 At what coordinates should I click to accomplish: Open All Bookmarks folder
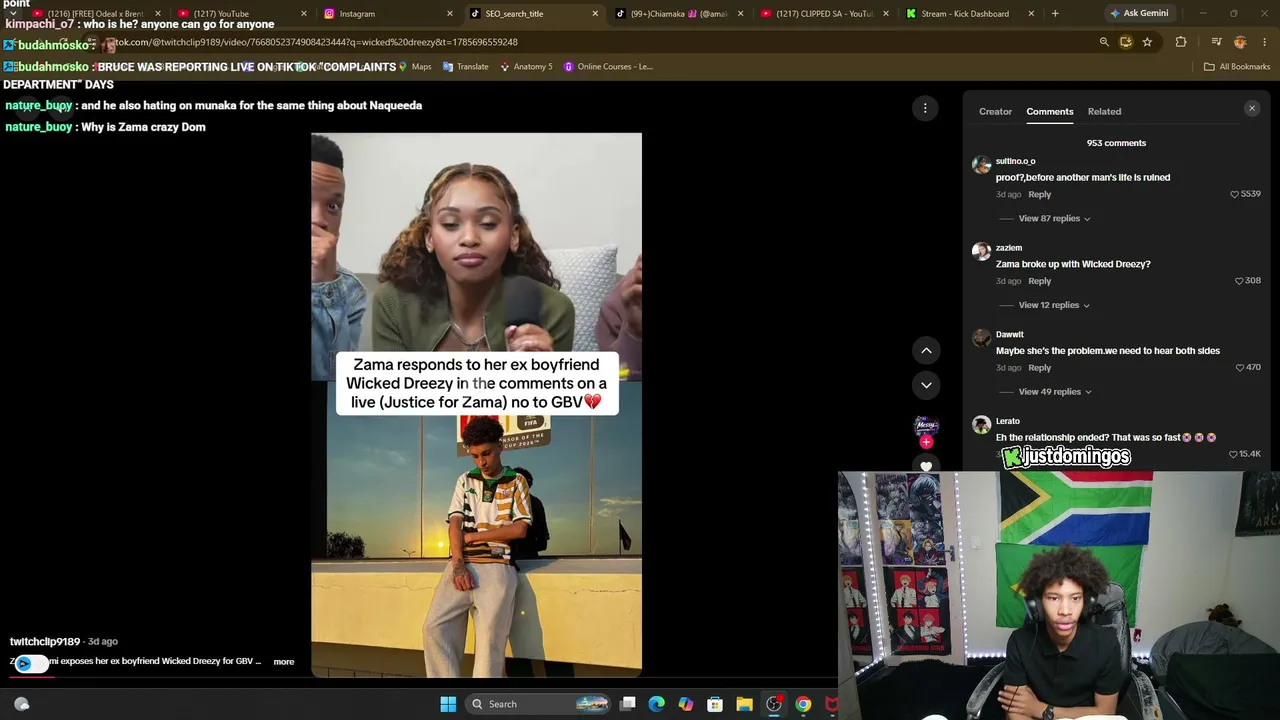(1237, 67)
